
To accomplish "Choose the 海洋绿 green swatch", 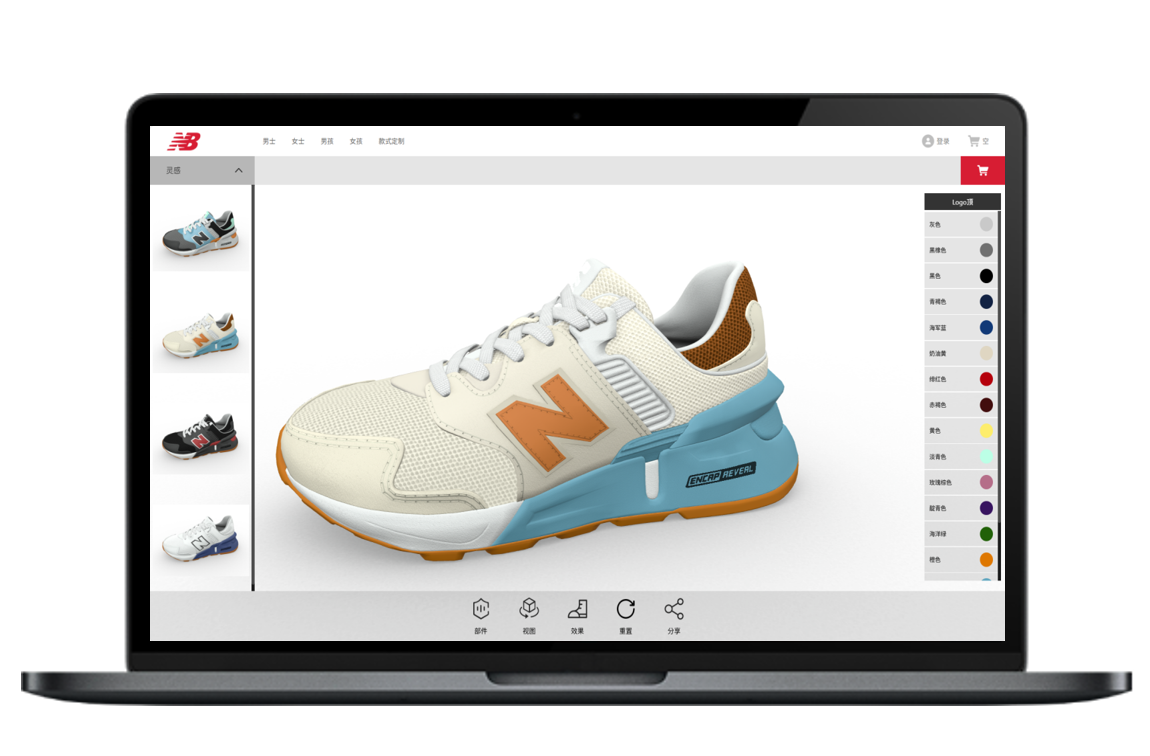I will [x=986, y=534].
